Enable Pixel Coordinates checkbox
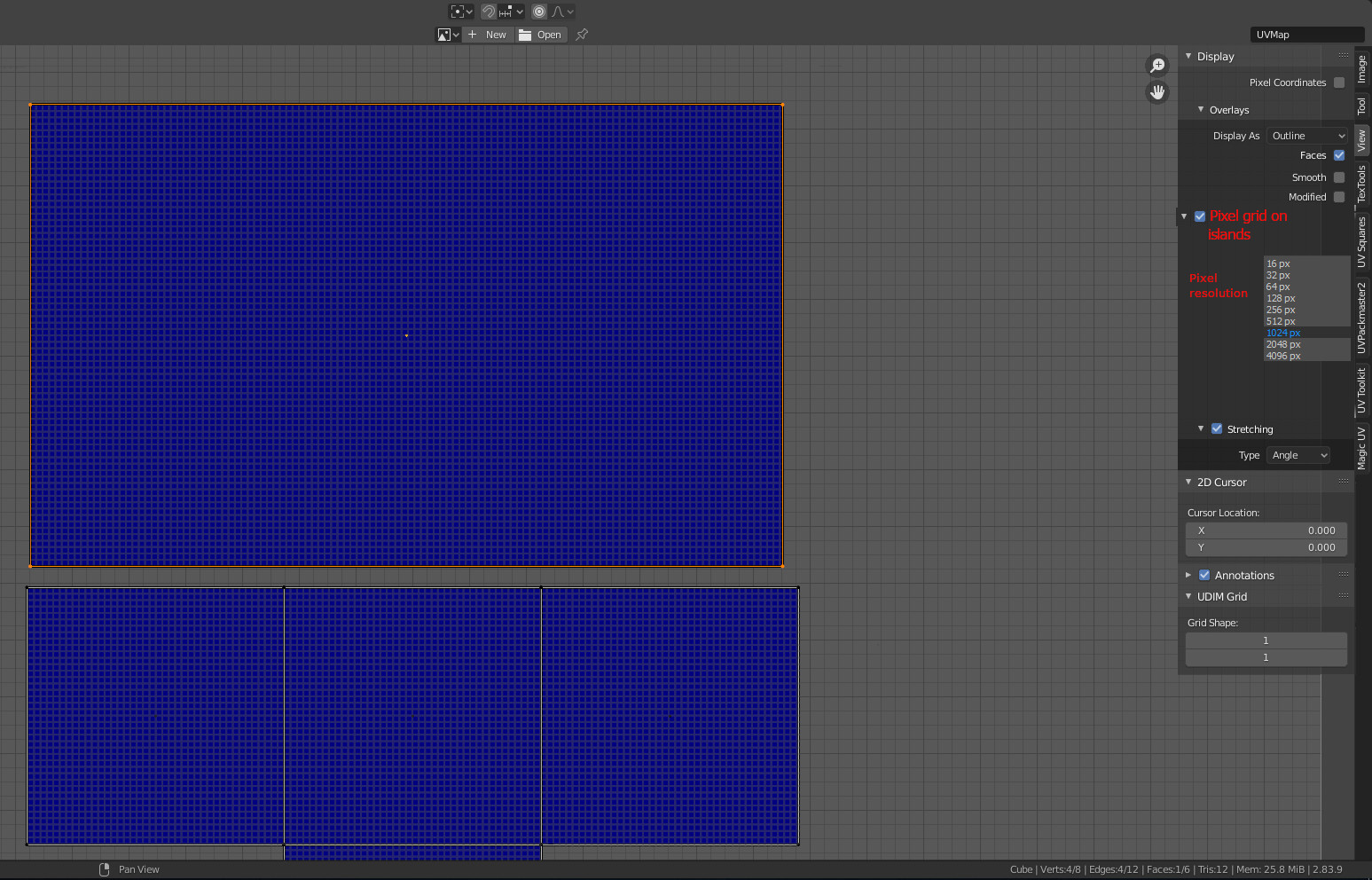 coord(1339,82)
